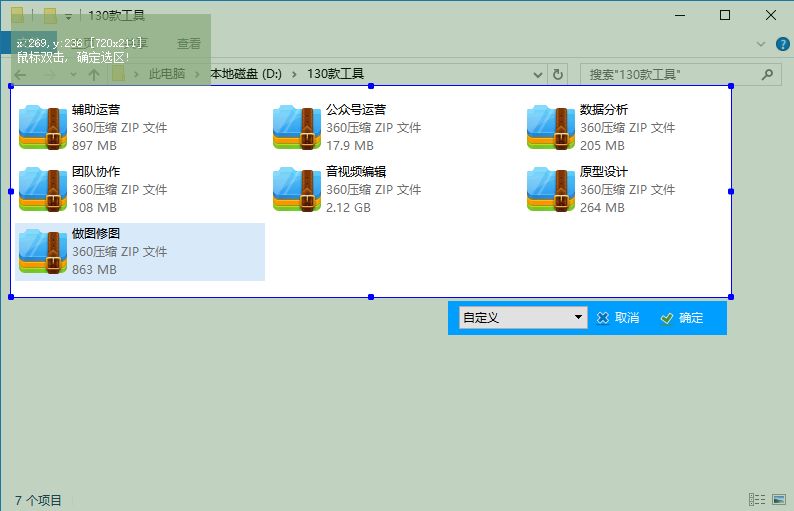The height and width of the screenshot is (511, 794).
Task: Open the 自定义 size dropdown
Action: click(x=522, y=318)
